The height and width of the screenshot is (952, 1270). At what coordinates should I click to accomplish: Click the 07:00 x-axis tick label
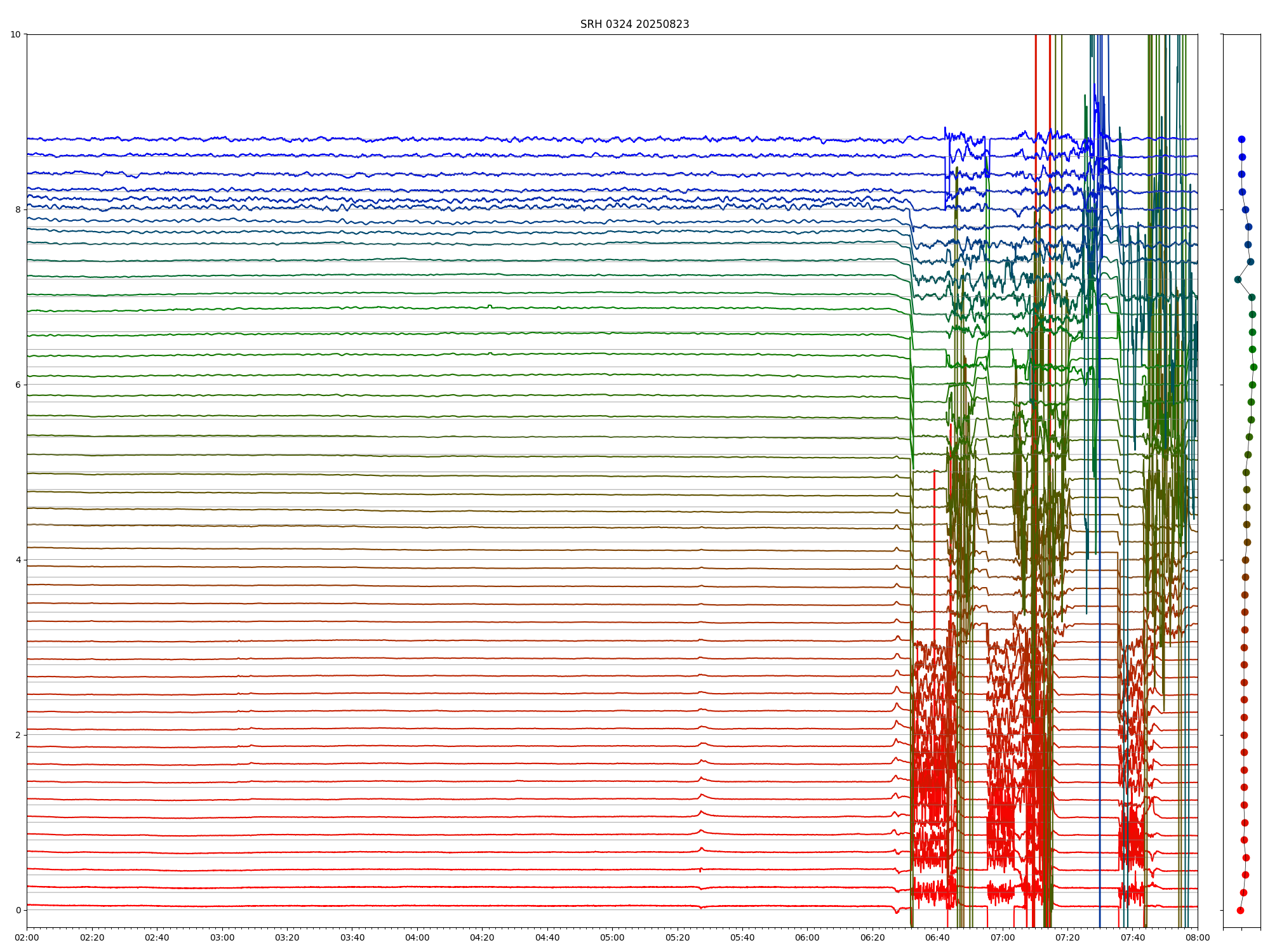(x=1003, y=937)
